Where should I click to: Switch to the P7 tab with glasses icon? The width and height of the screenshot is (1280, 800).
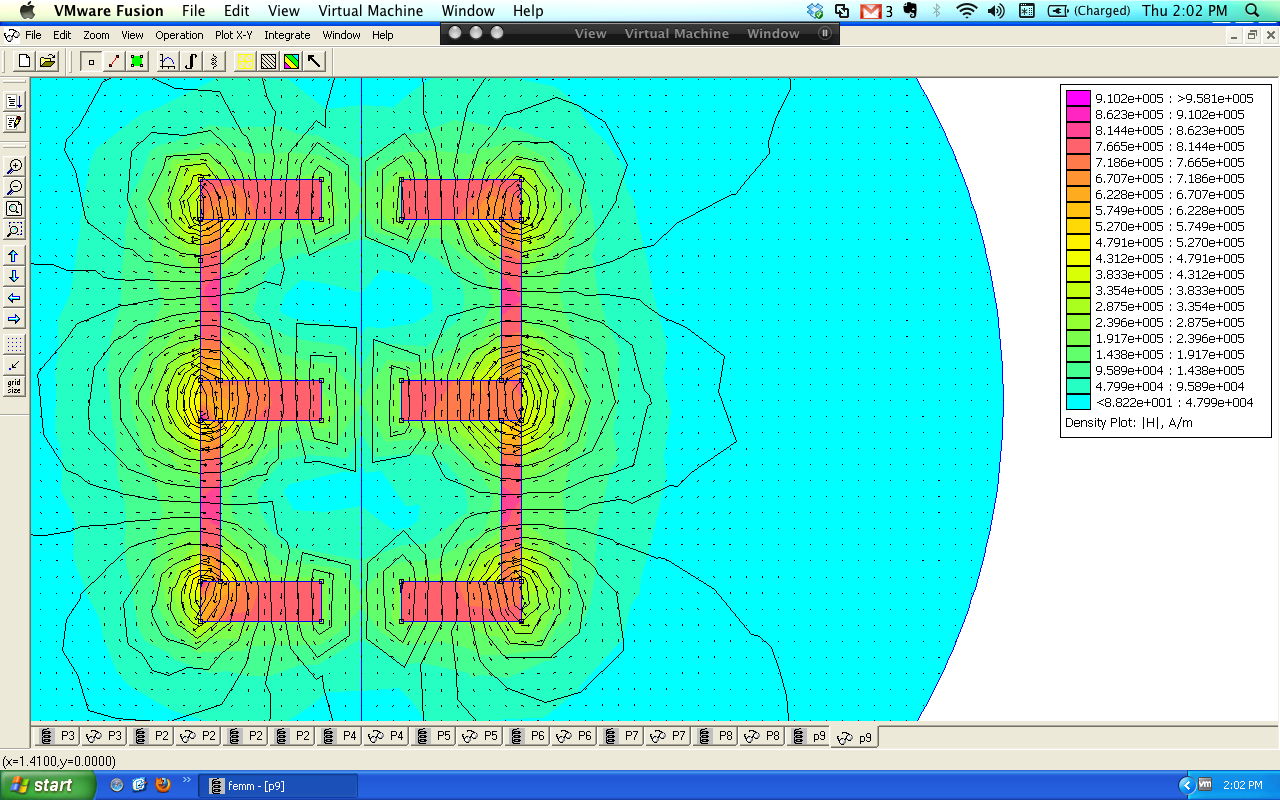point(668,736)
